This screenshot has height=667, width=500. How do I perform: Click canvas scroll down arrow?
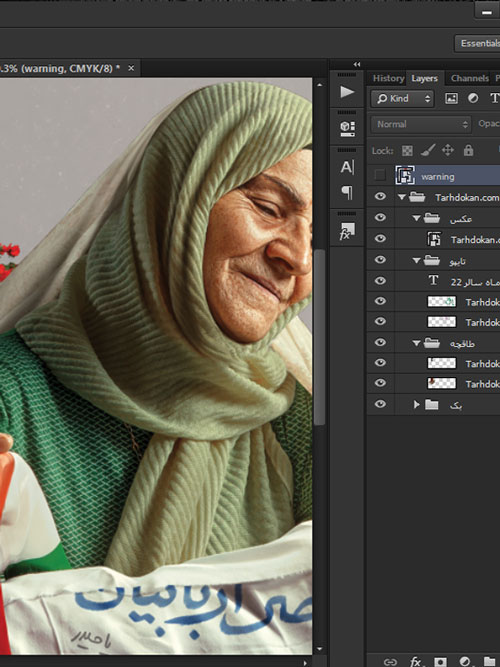pyautogui.click(x=319, y=649)
